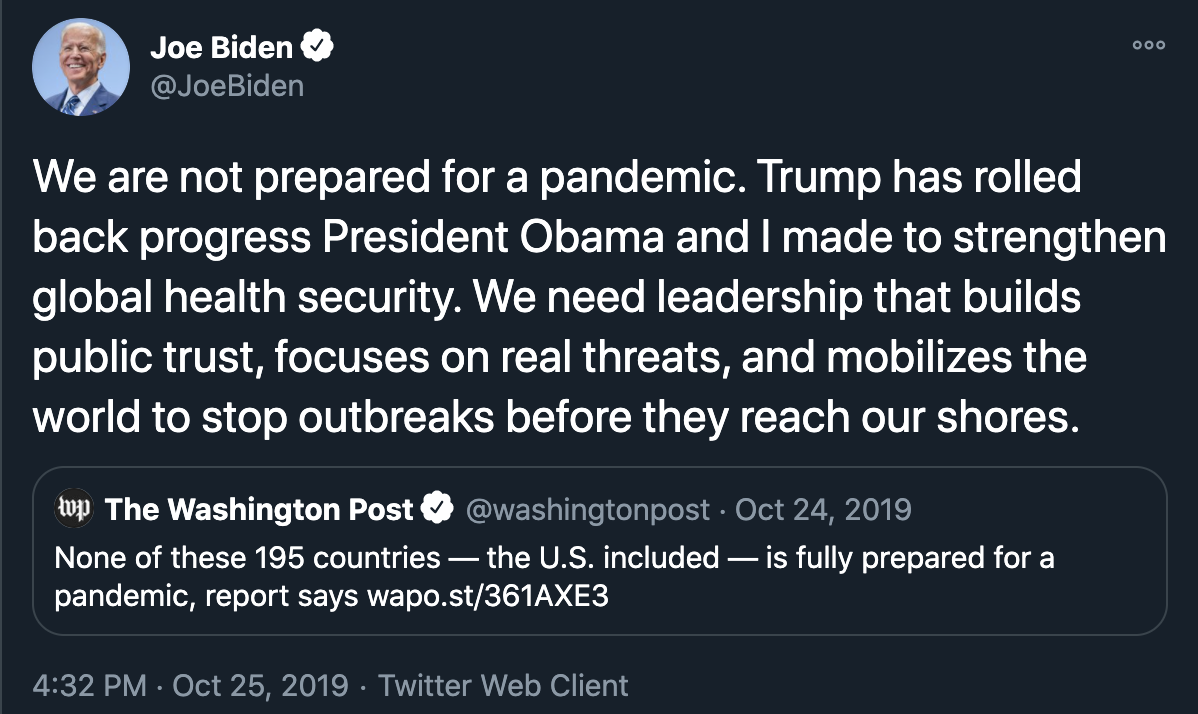The height and width of the screenshot is (714, 1198).
Task: Click the 4:32 PM tweet time
Action: 89,685
